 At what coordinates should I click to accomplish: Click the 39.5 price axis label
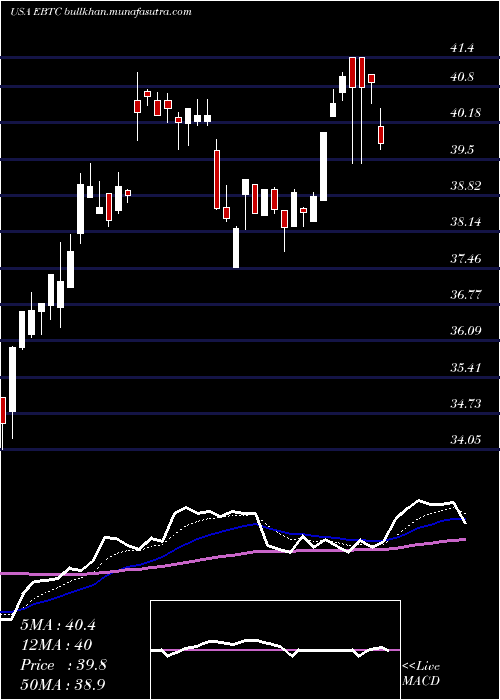pos(463,150)
